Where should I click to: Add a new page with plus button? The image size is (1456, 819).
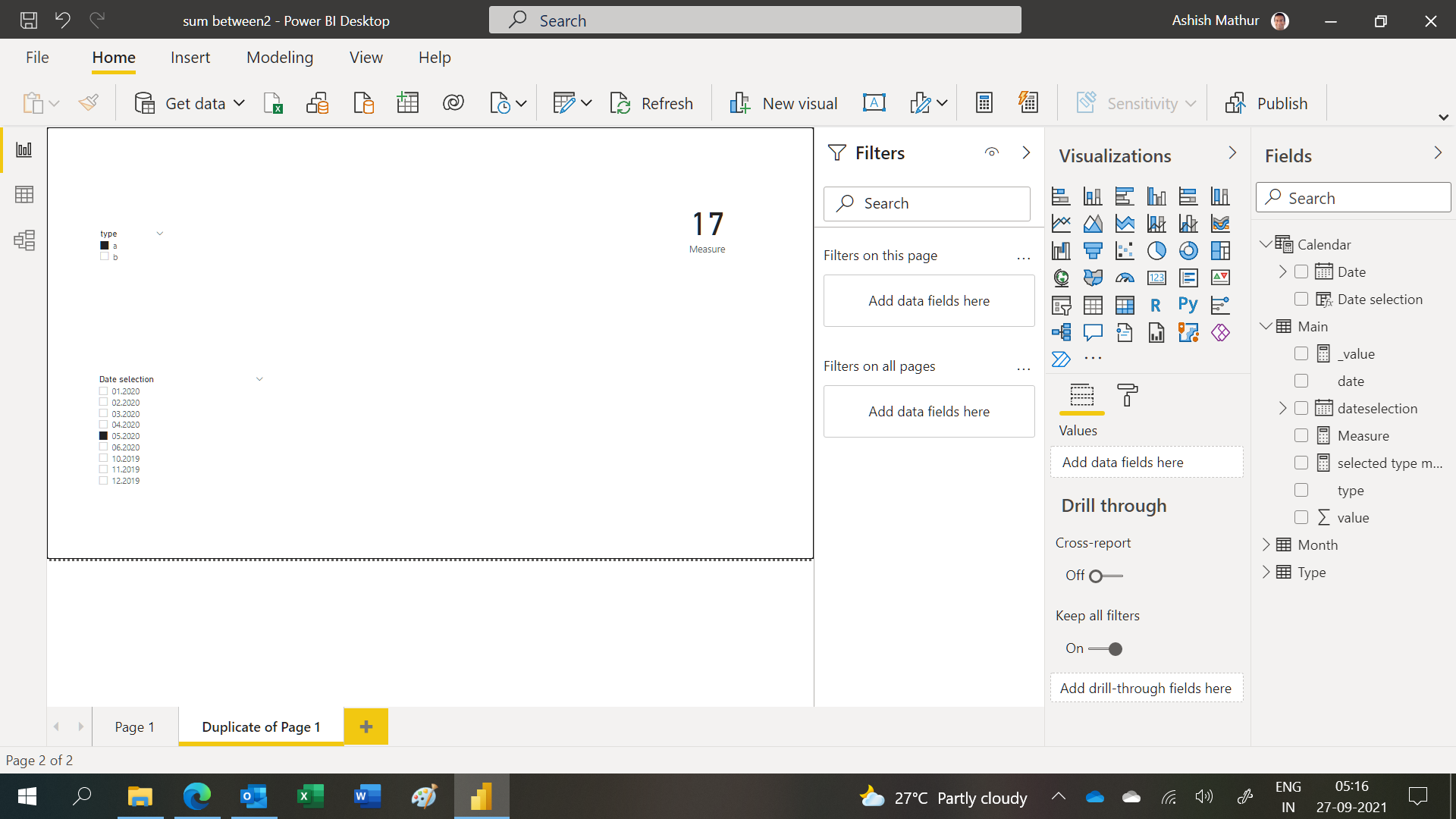pyautogui.click(x=366, y=726)
